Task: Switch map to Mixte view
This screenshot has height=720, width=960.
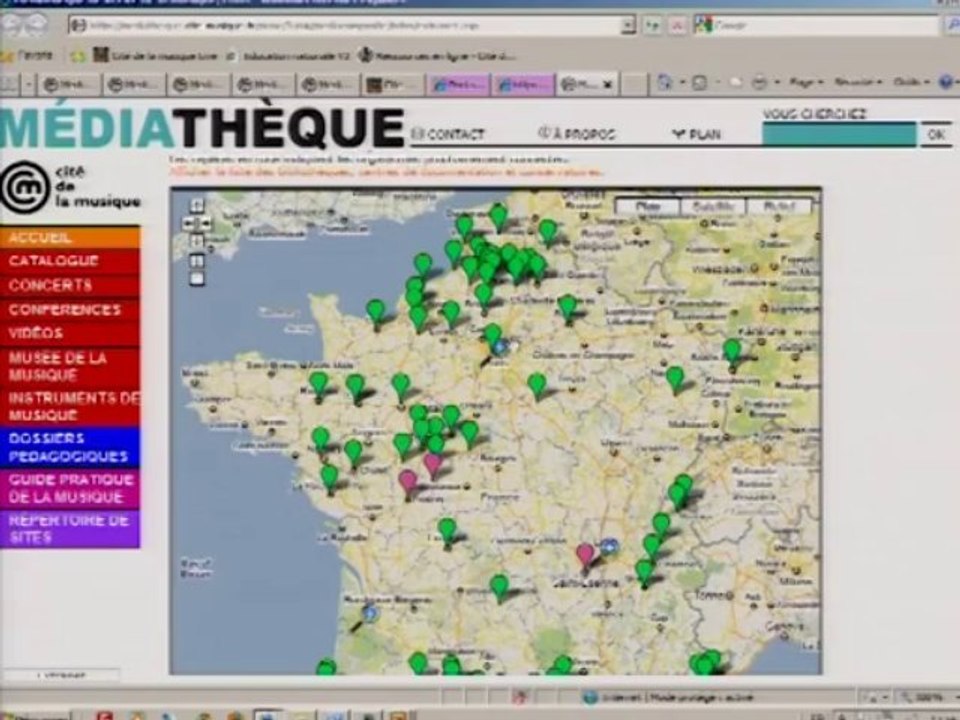Action: (x=779, y=206)
